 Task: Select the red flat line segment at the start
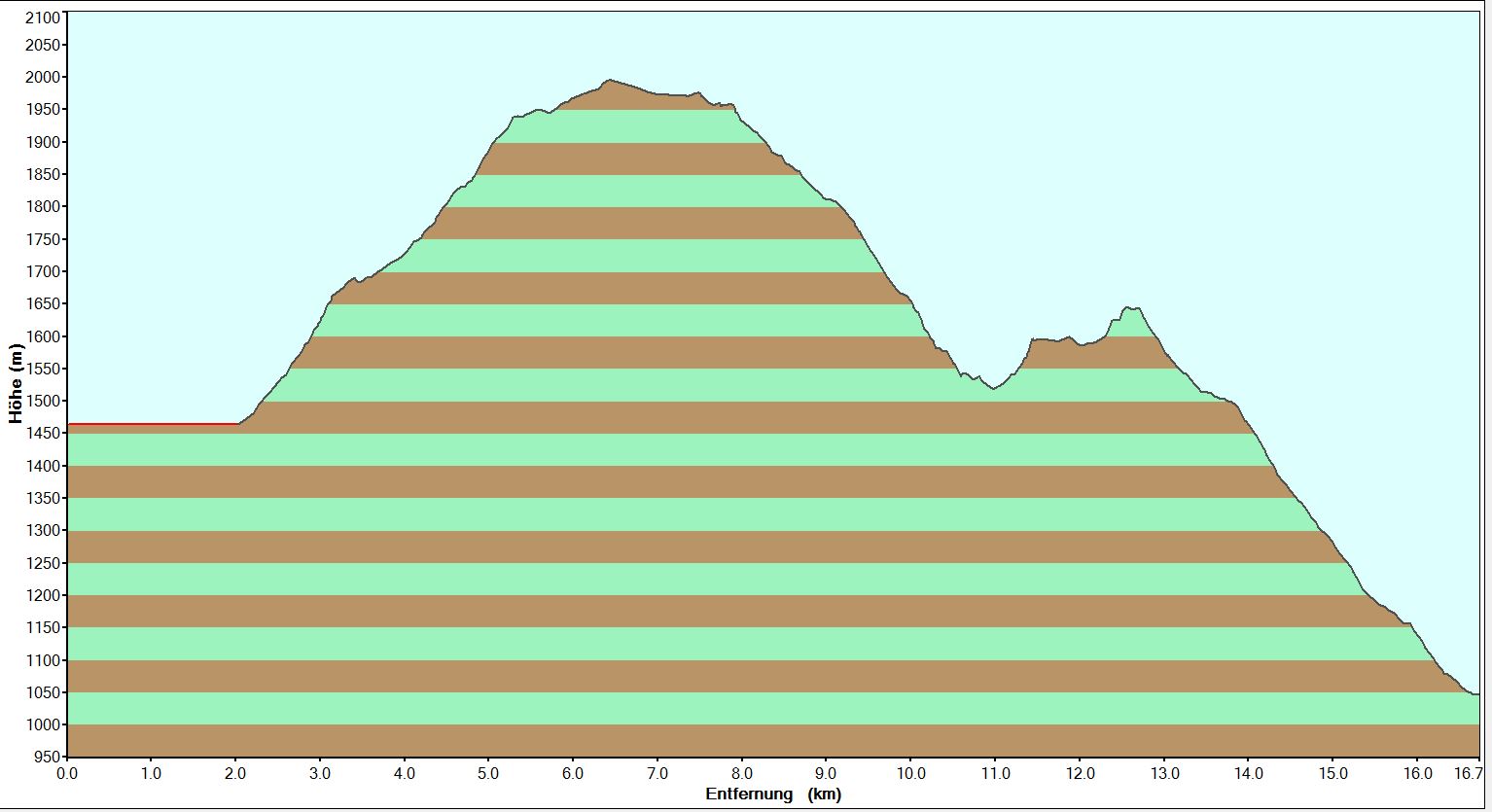(153, 424)
